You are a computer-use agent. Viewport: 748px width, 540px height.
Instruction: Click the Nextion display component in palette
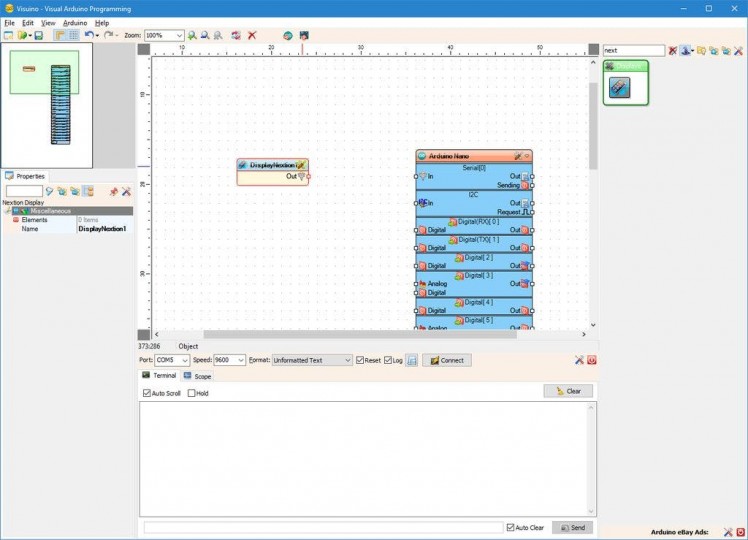click(619, 88)
